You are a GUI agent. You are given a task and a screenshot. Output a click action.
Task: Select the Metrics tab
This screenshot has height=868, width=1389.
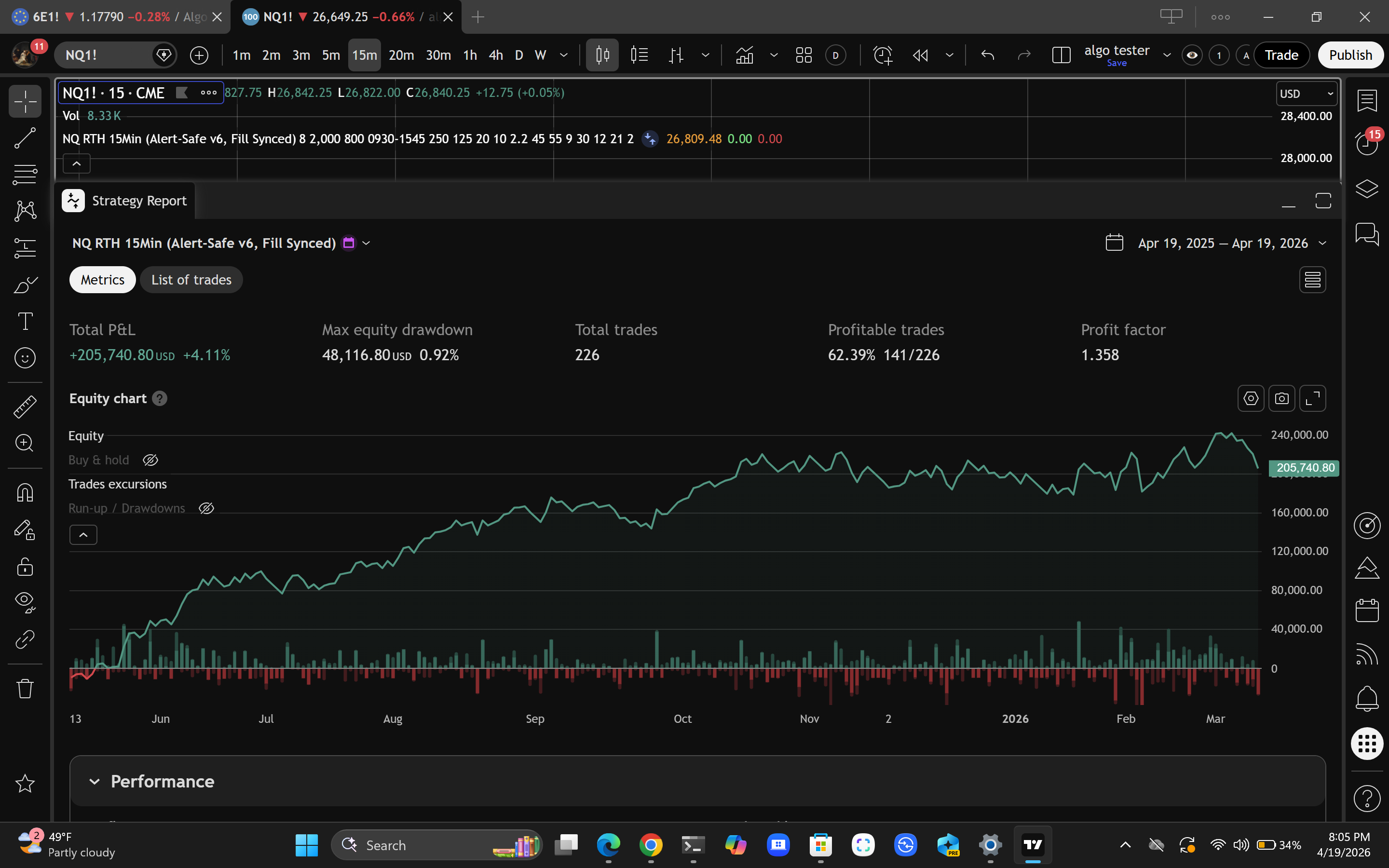click(102, 280)
